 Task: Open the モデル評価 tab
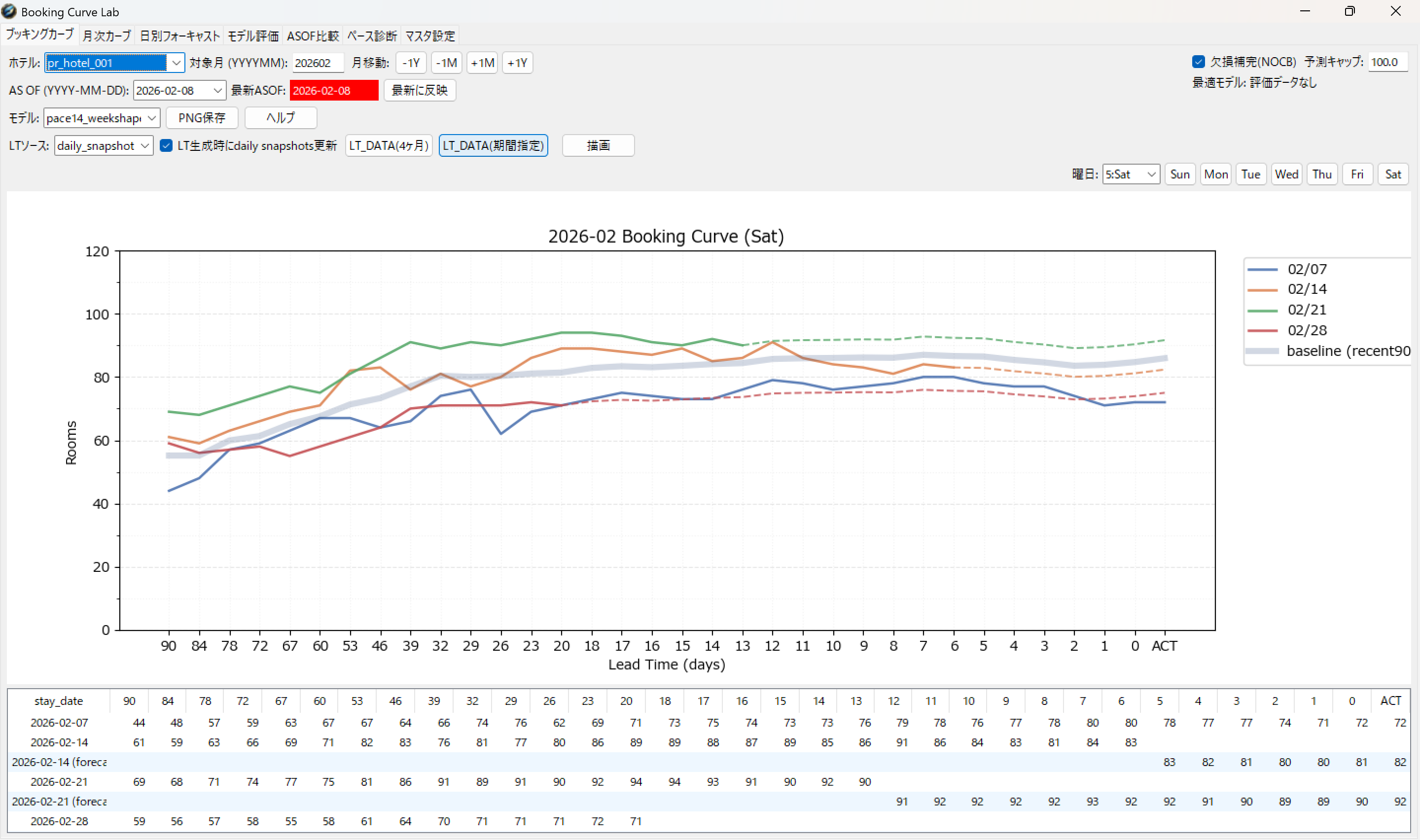click(x=253, y=35)
